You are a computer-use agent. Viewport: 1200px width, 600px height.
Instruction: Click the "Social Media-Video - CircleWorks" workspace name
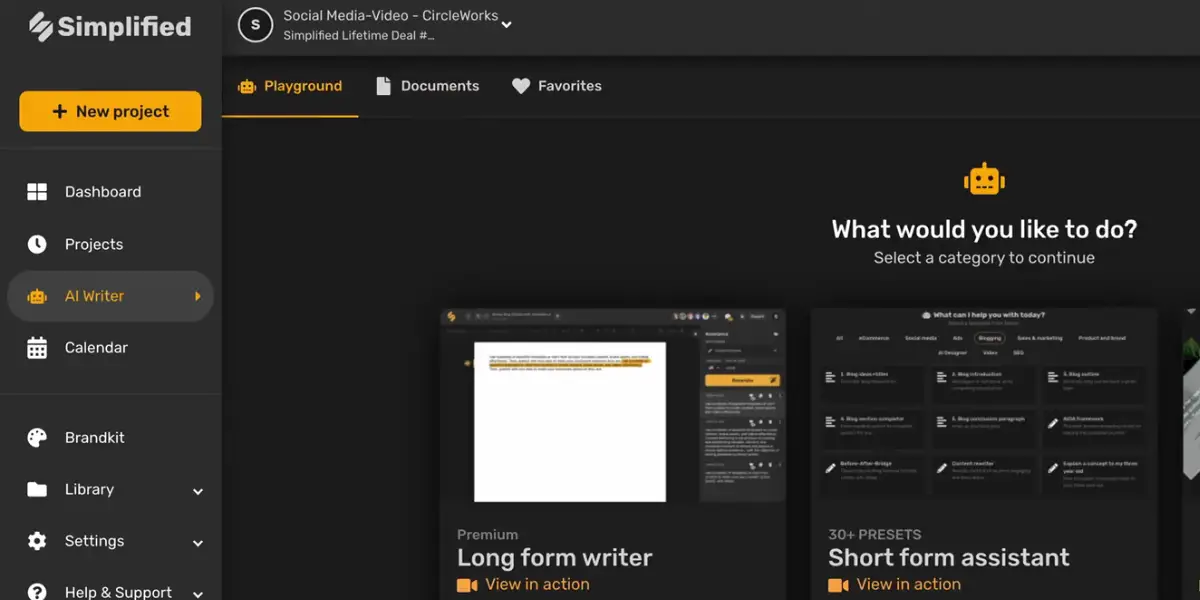390,16
